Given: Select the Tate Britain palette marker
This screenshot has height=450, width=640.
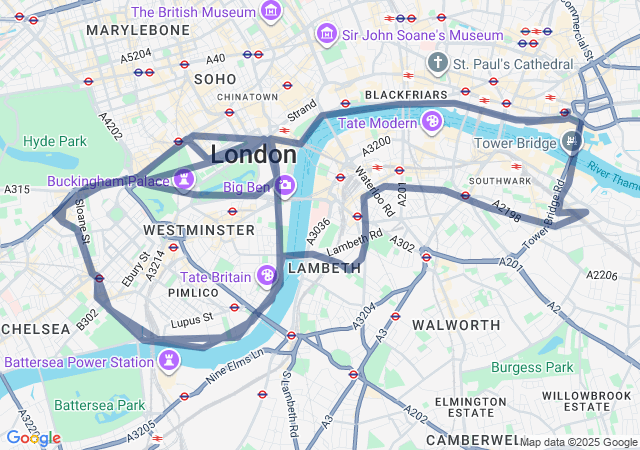Looking at the screenshot, I should click(267, 276).
